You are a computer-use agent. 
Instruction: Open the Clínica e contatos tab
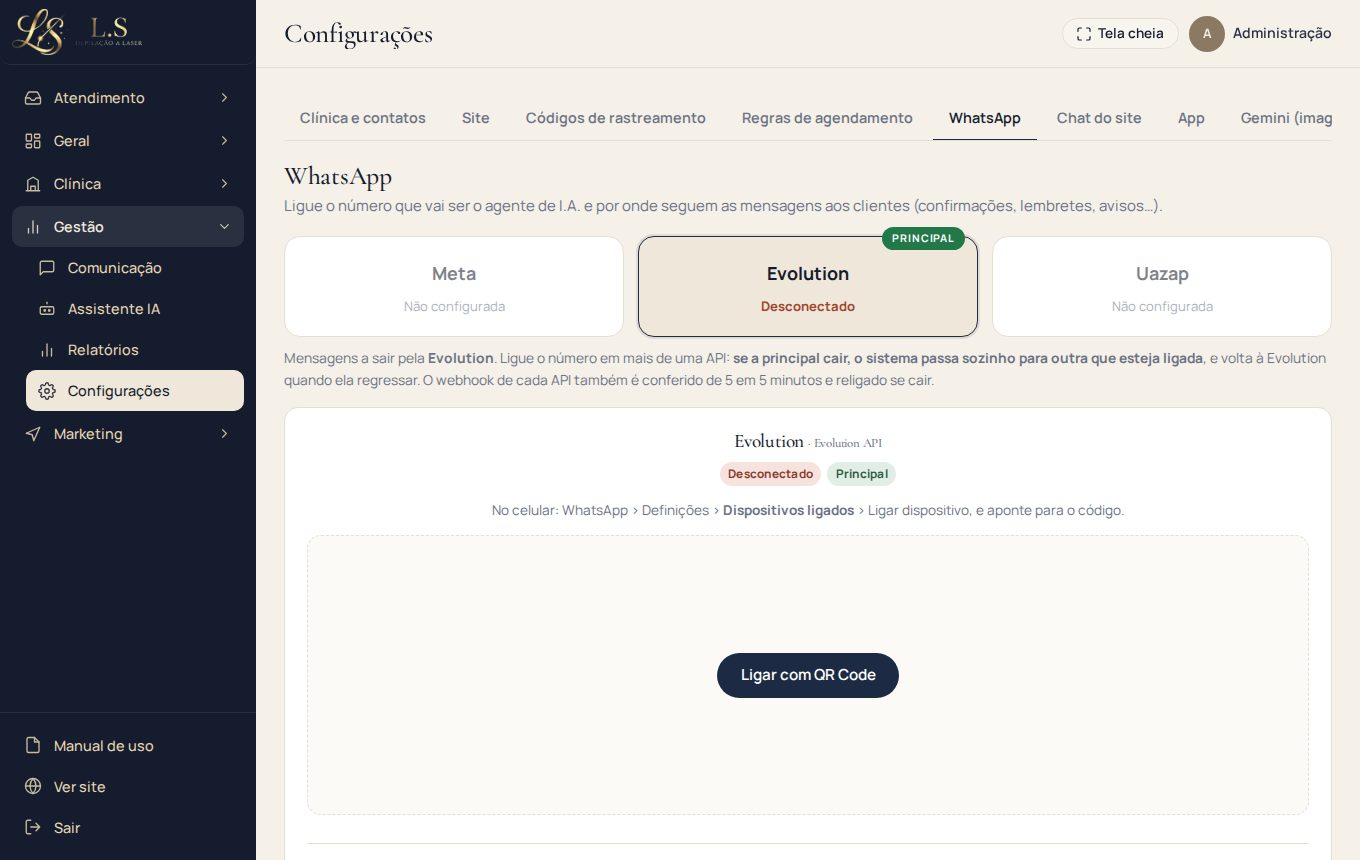363,118
